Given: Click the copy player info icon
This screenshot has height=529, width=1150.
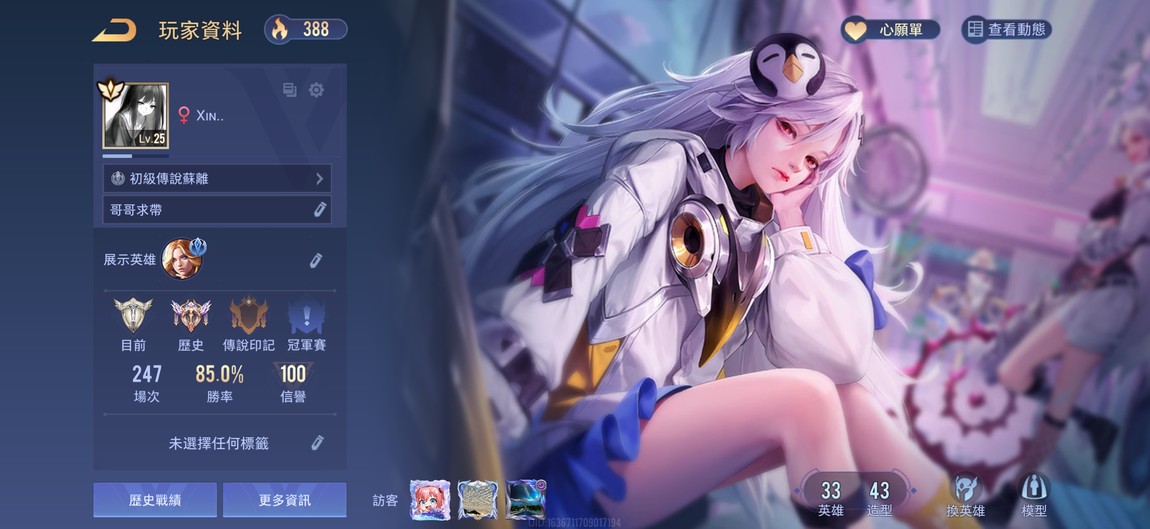Looking at the screenshot, I should click(x=290, y=90).
